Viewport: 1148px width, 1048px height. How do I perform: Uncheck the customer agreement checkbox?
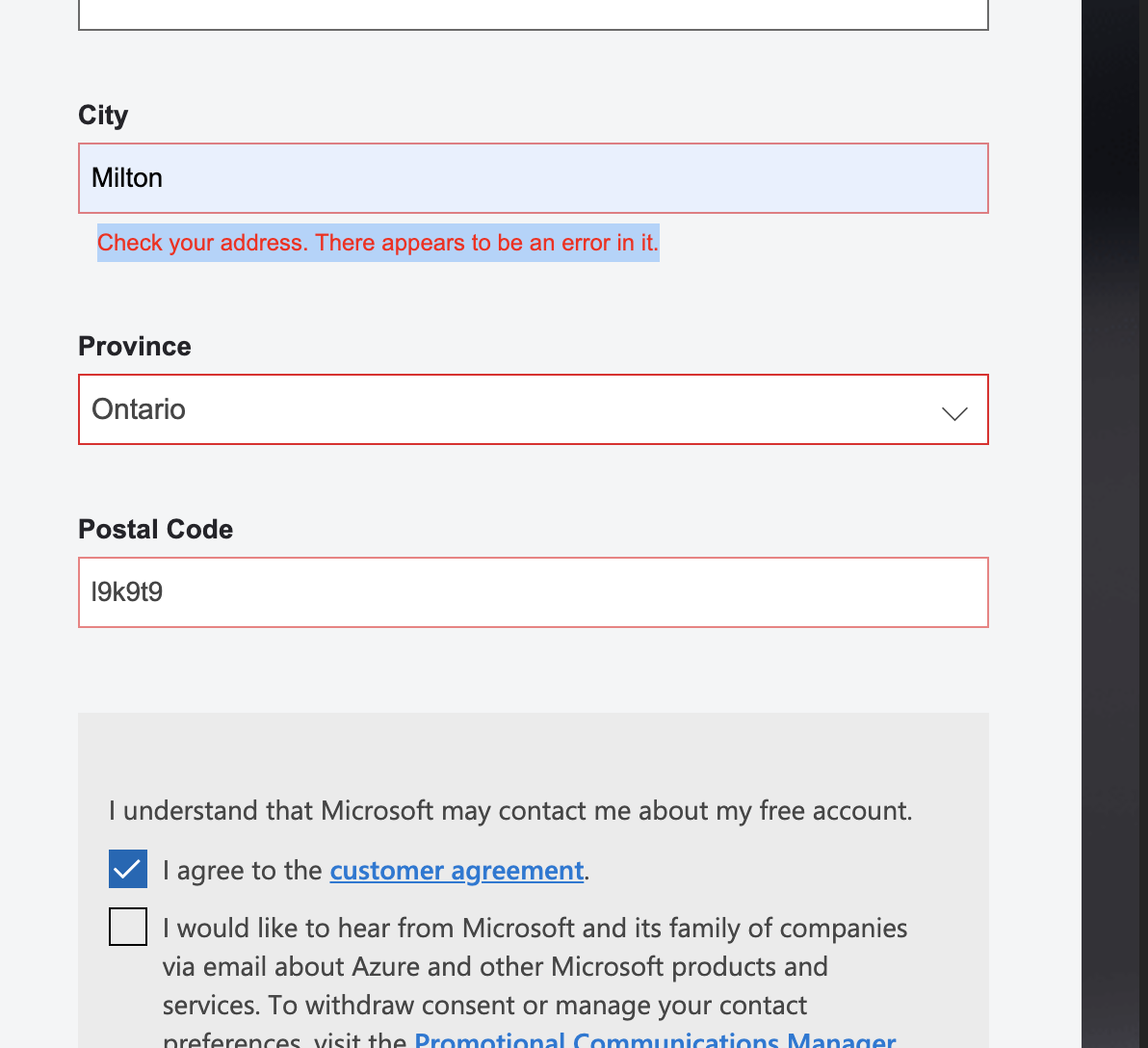click(128, 869)
